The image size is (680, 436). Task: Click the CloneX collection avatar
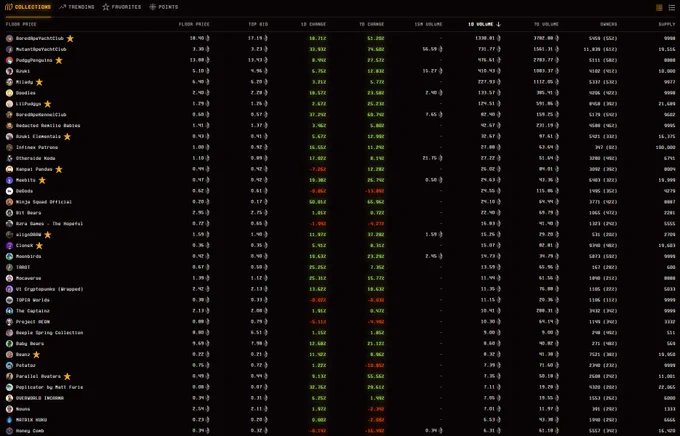pos(10,246)
